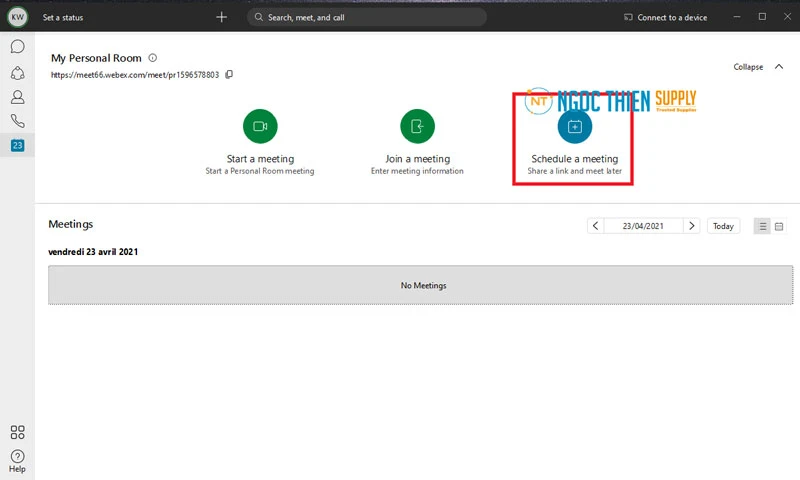Maximize the Webex window
The image size is (800, 480).
pos(762,17)
